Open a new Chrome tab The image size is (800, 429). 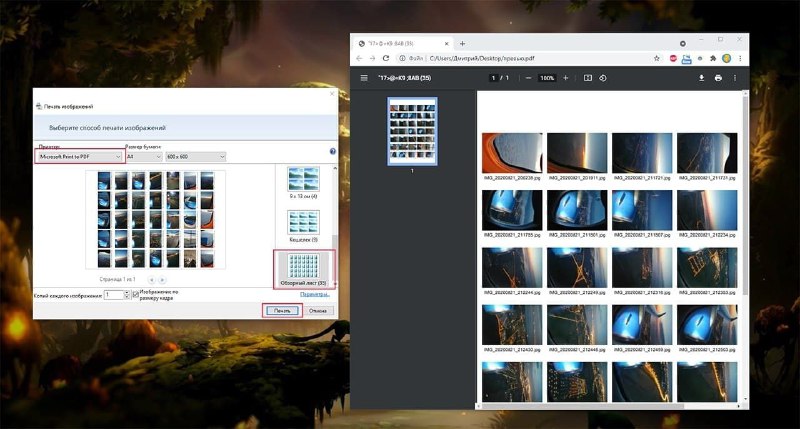[462, 44]
